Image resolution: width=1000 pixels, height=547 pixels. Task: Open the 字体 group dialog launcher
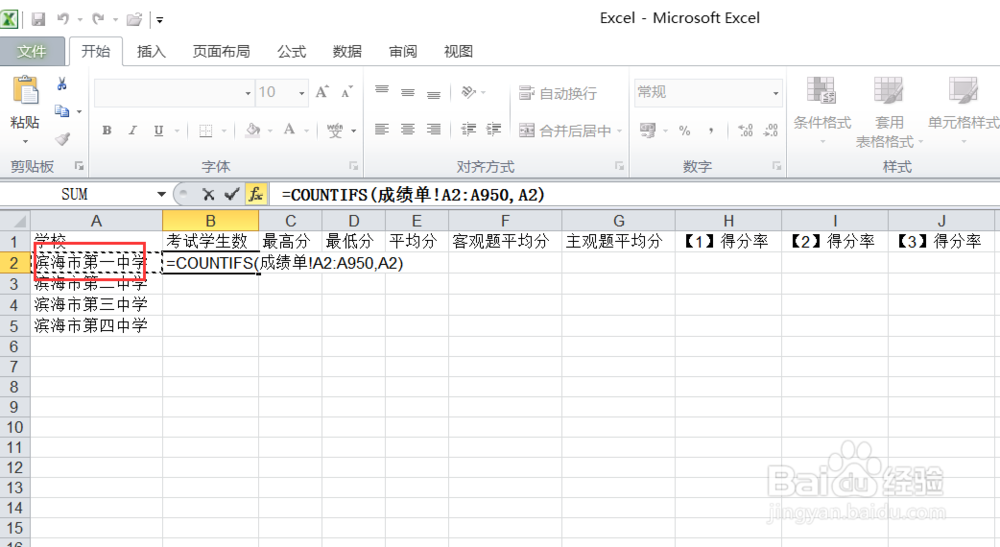tap(353, 166)
